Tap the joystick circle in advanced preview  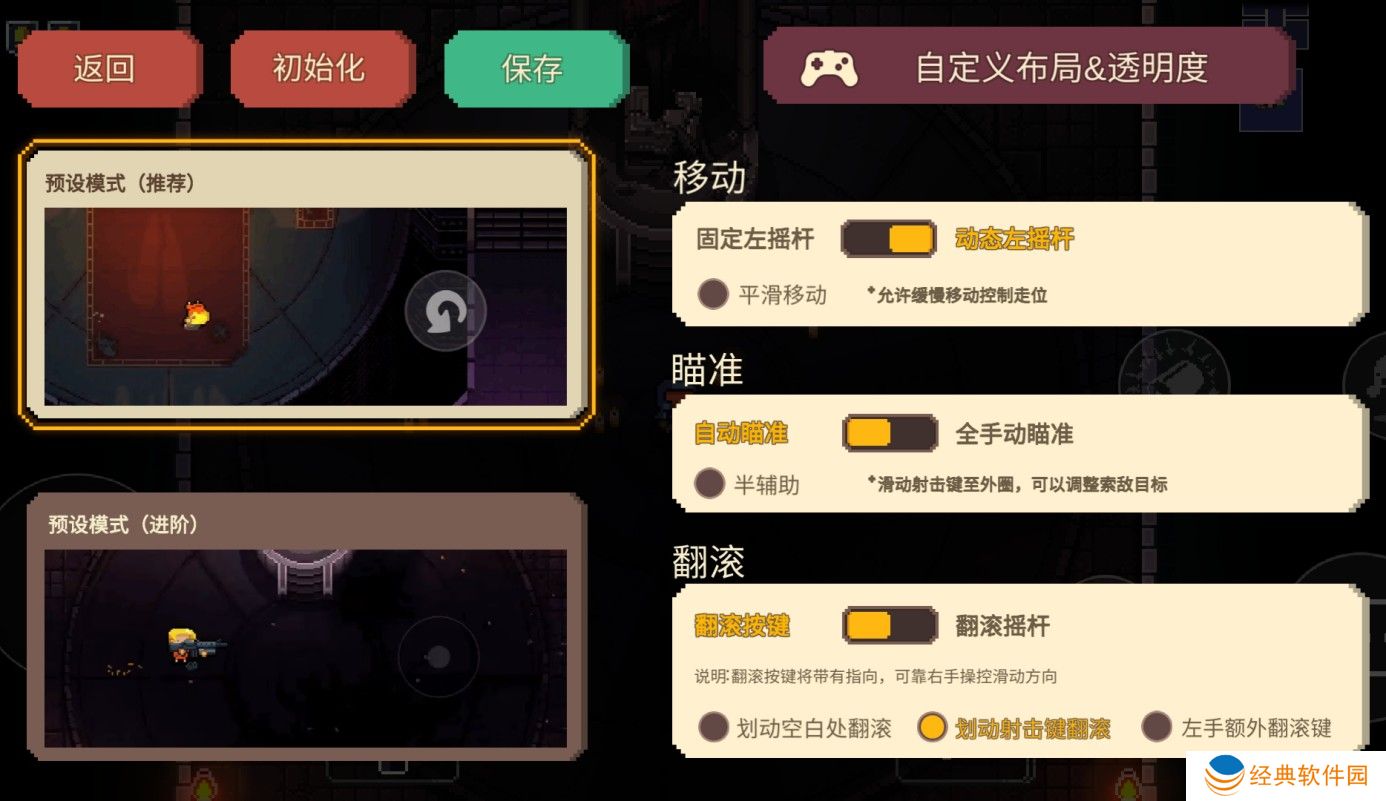[x=438, y=657]
